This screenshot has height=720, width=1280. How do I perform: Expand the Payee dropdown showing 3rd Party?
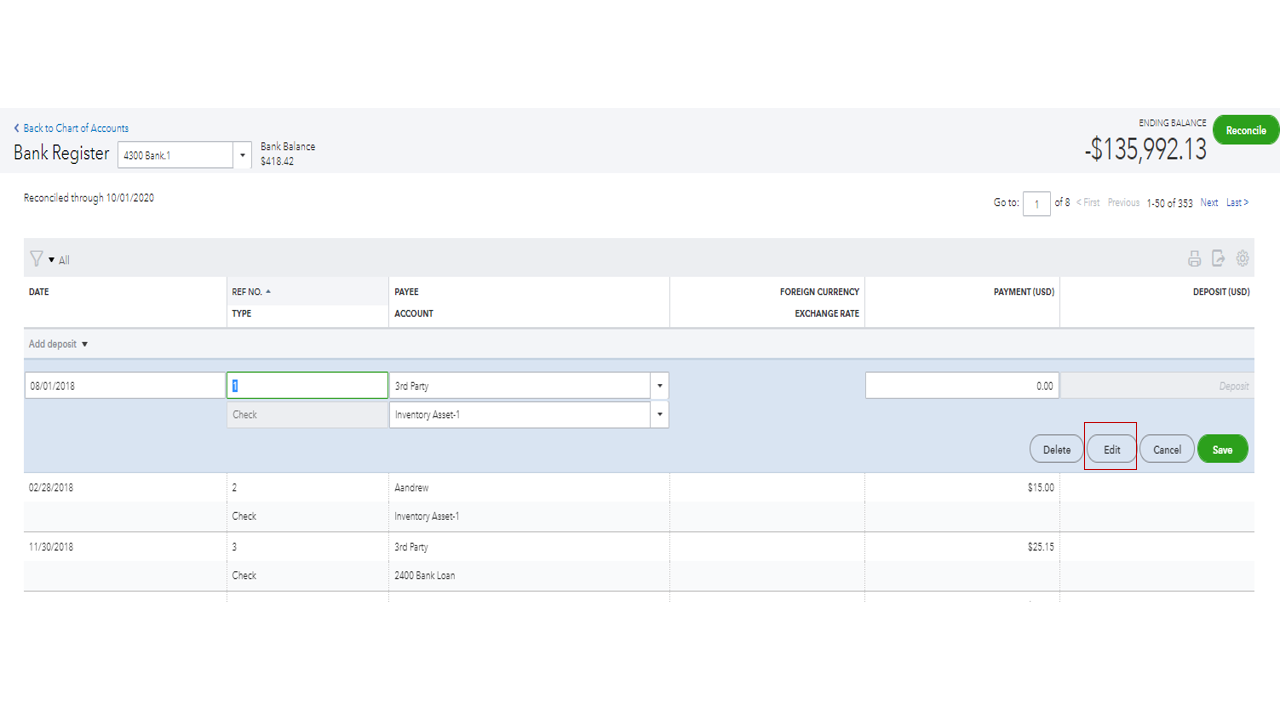click(659, 385)
